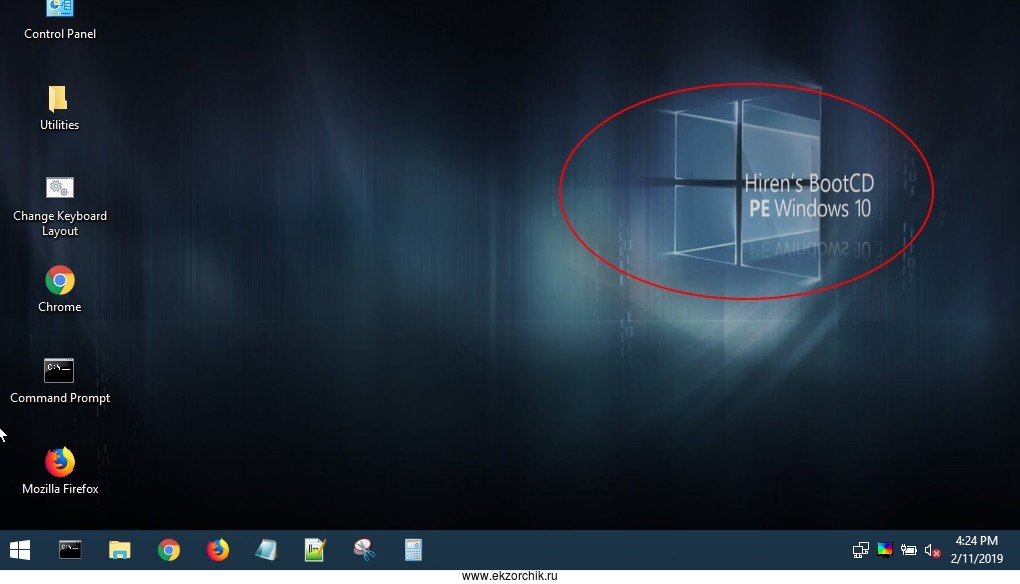The image size is (1020, 584).
Task: Launch Chrome from the taskbar
Action: [168, 550]
